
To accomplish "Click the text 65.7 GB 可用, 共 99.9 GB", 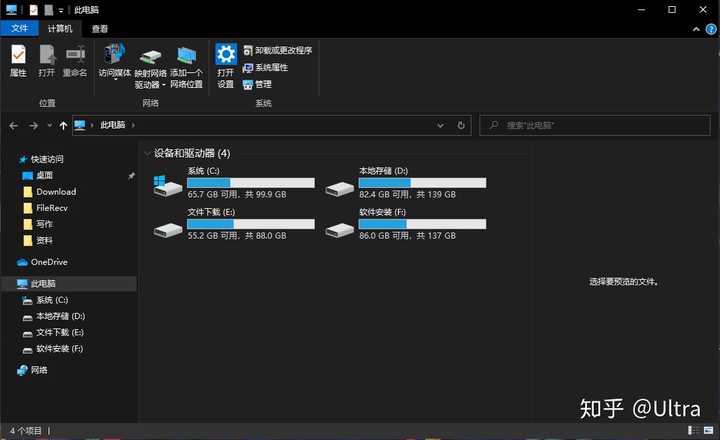I will point(237,194).
